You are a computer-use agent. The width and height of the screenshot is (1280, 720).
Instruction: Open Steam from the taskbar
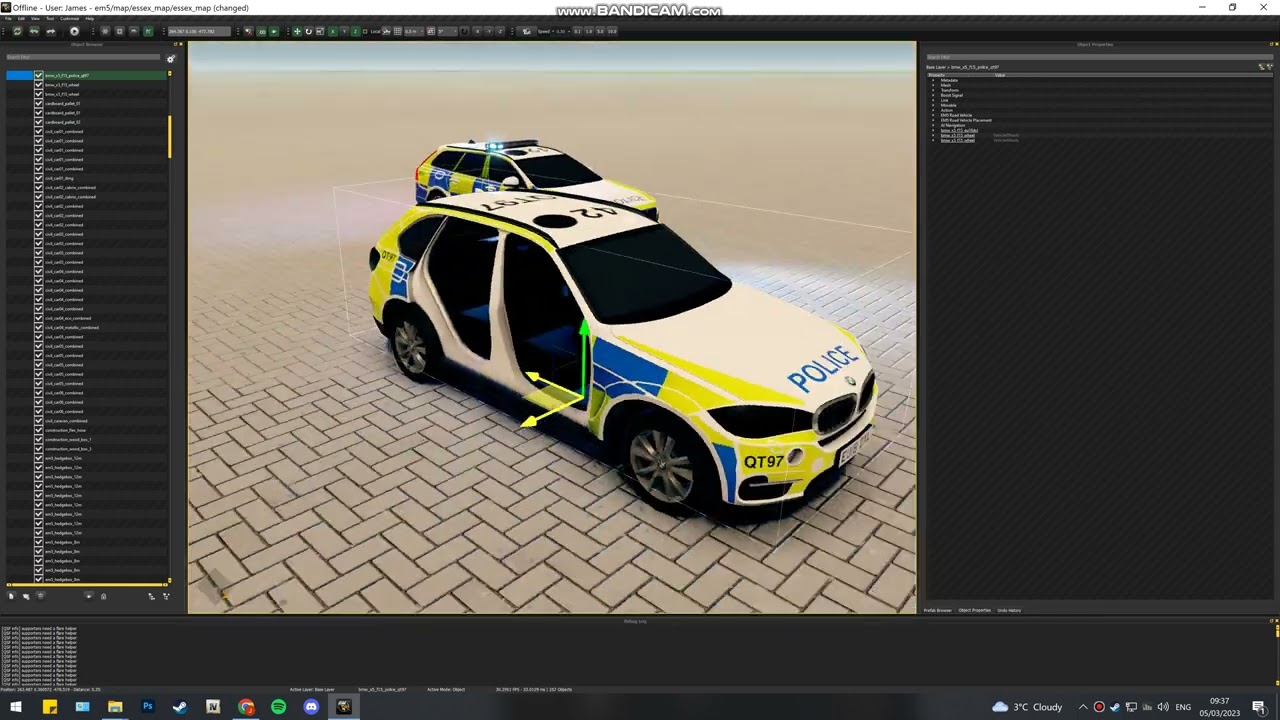[x=180, y=707]
